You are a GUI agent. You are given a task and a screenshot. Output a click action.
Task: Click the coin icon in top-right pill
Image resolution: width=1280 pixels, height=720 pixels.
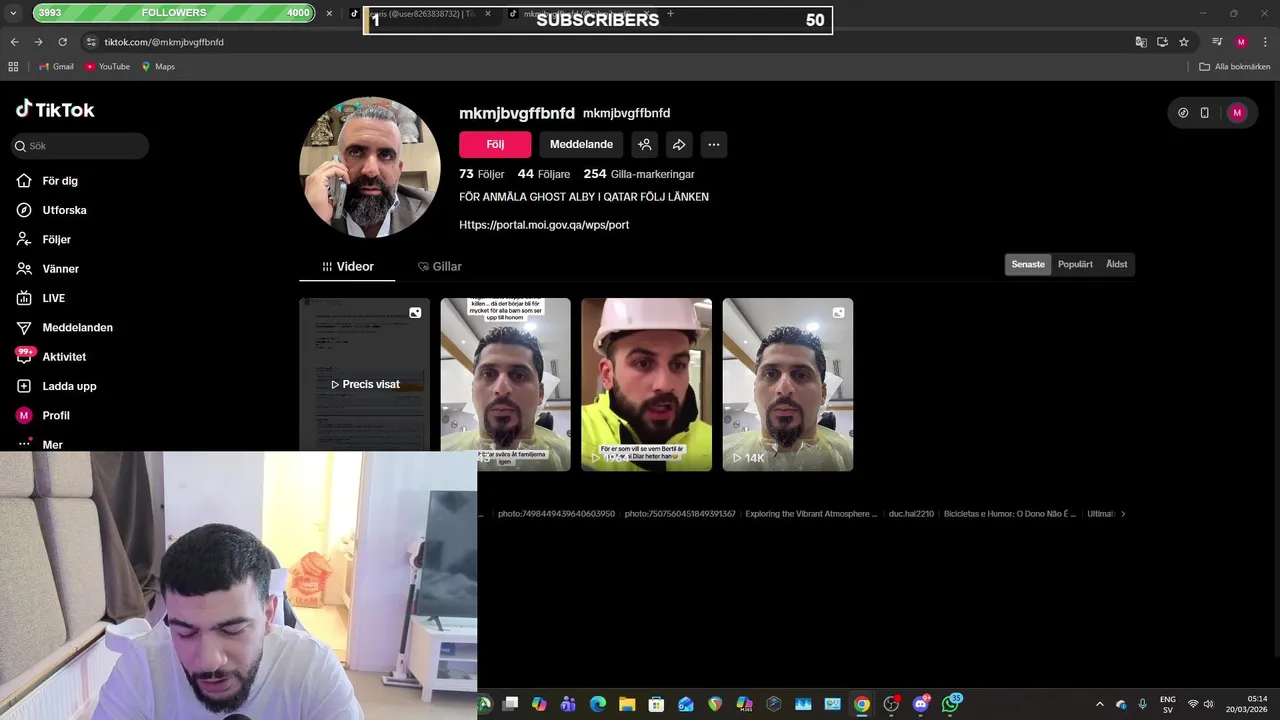[1183, 113]
